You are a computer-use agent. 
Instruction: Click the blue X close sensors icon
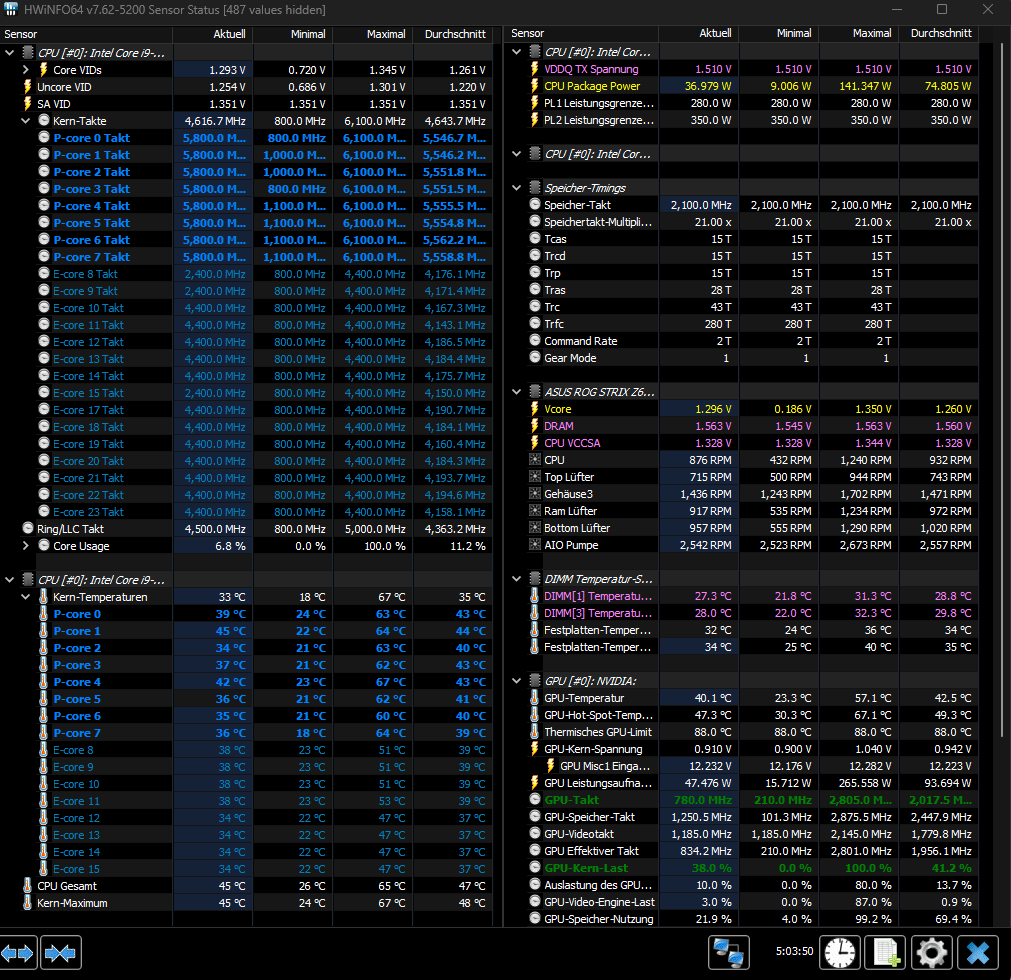(x=977, y=952)
